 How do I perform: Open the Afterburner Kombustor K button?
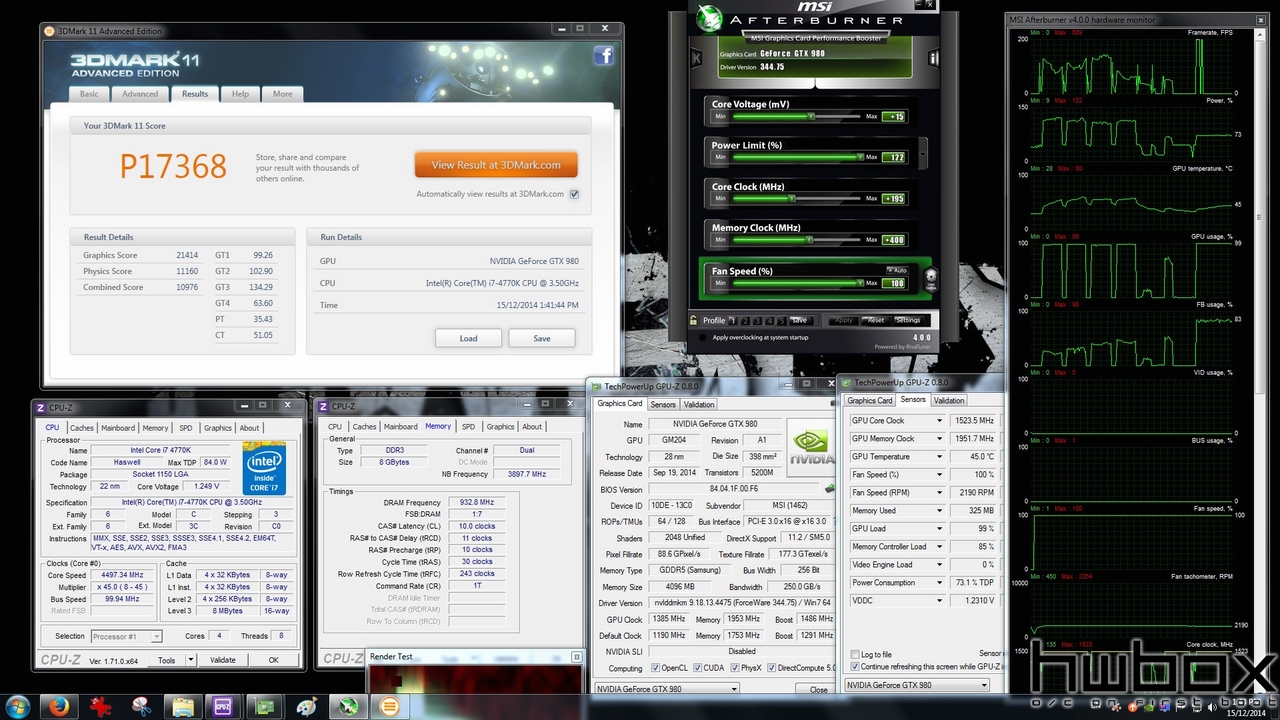click(696, 59)
